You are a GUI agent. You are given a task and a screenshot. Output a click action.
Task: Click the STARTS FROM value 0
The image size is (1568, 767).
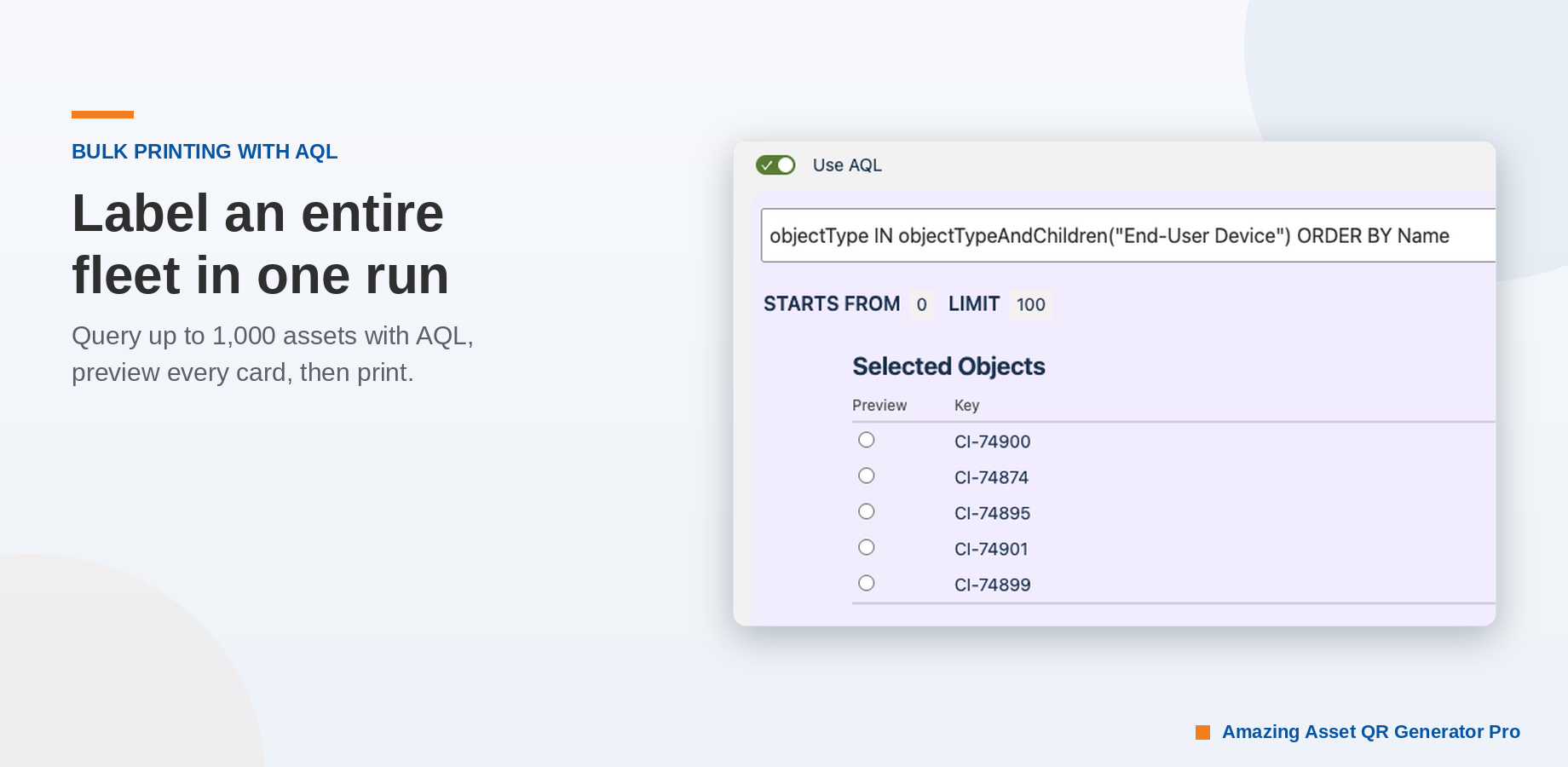coord(921,304)
